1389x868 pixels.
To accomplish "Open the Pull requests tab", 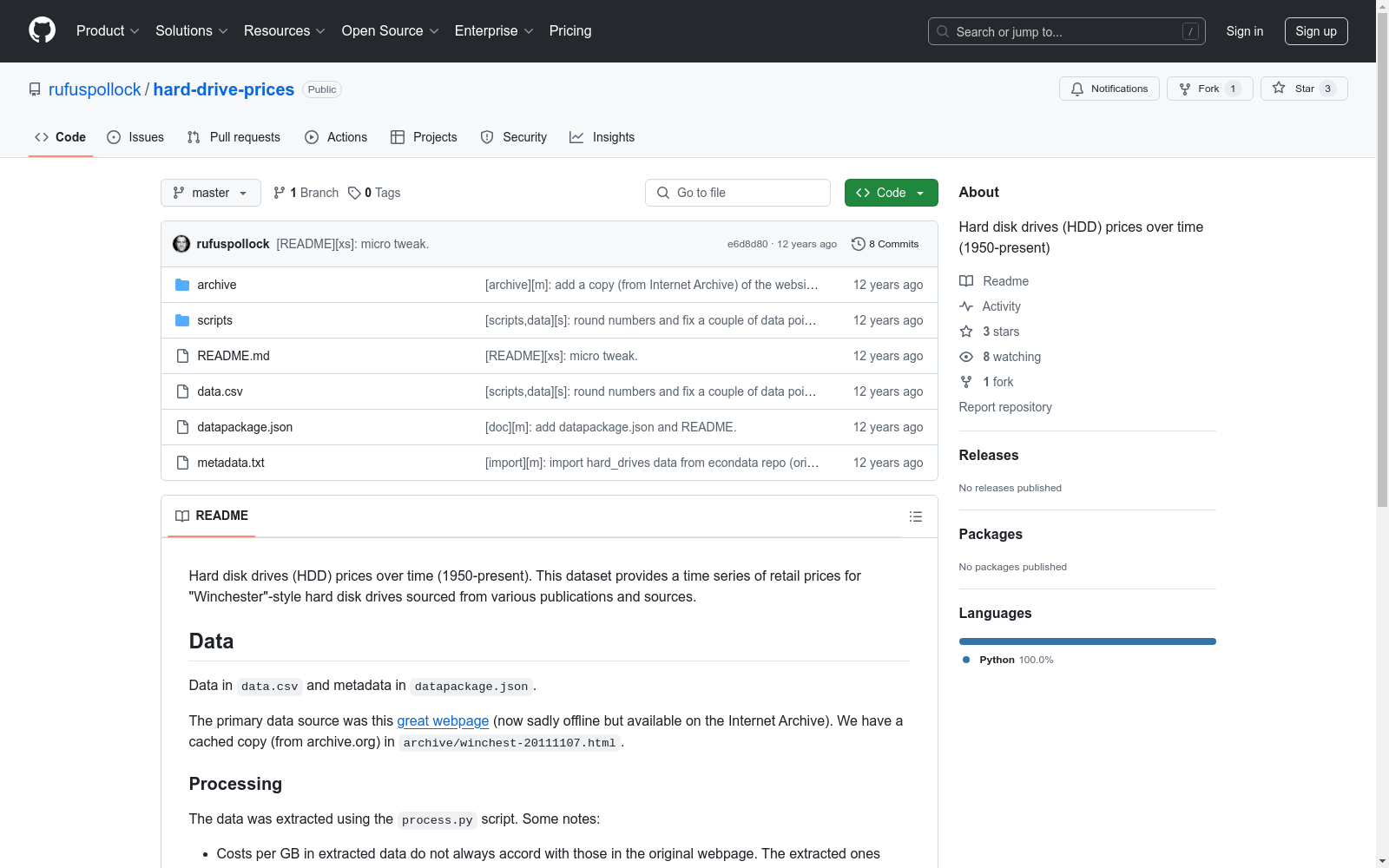I will 234,137.
